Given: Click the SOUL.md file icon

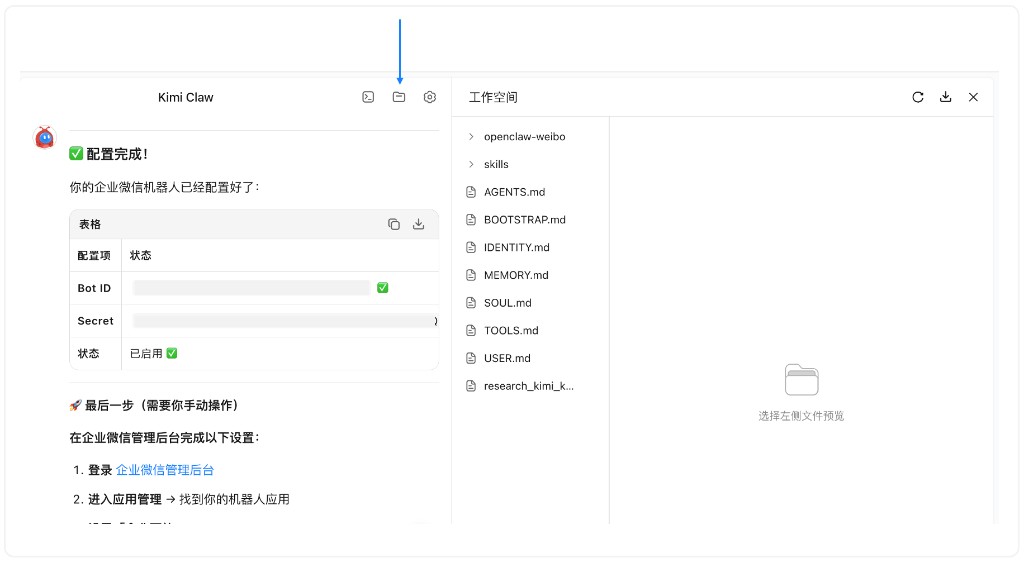Looking at the screenshot, I should point(471,303).
